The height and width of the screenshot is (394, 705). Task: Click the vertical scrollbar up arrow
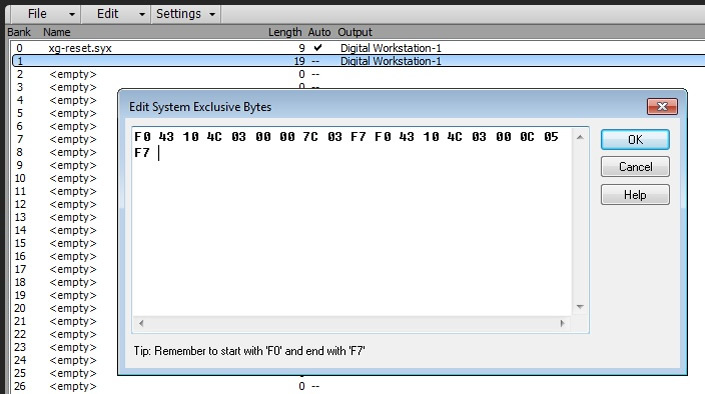[x=580, y=137]
